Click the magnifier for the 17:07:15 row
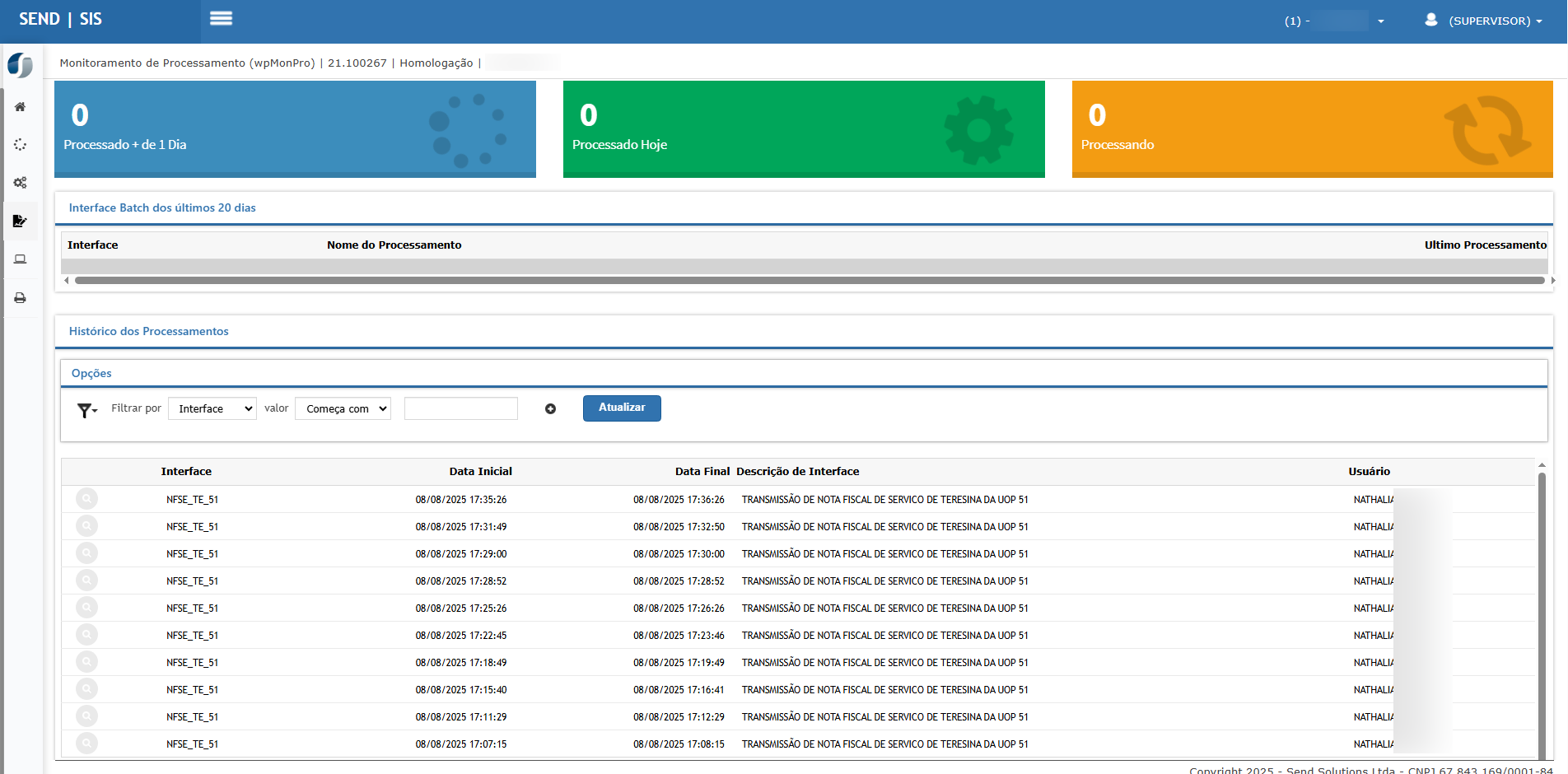The height and width of the screenshot is (774, 1568). [86, 744]
